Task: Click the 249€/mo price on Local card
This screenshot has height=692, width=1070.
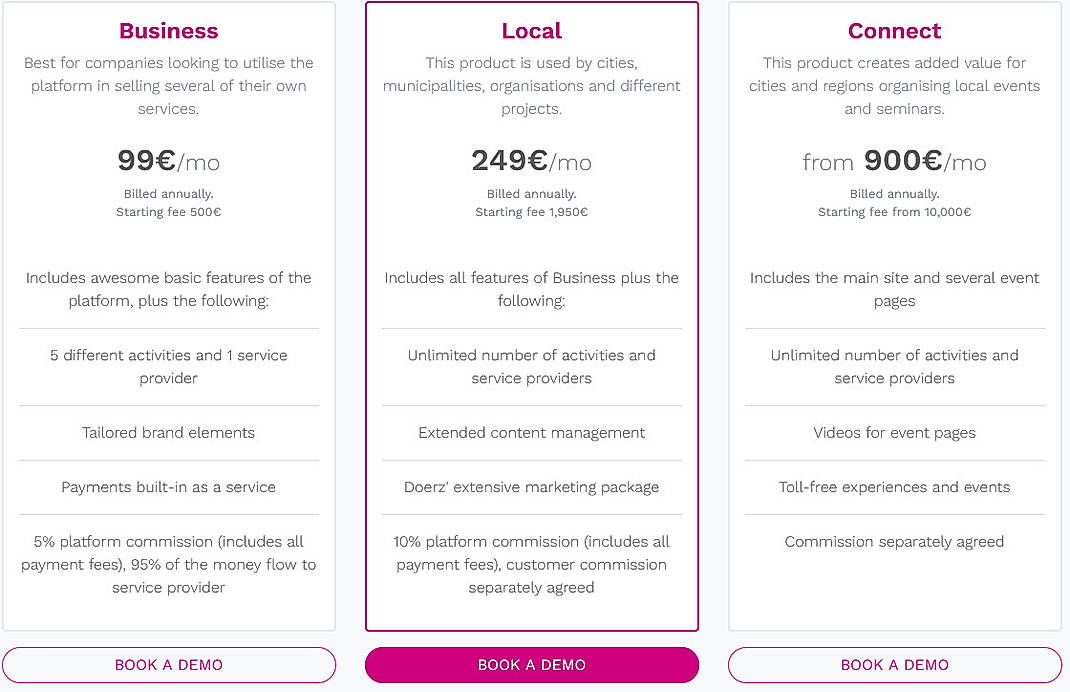Action: tap(531, 161)
